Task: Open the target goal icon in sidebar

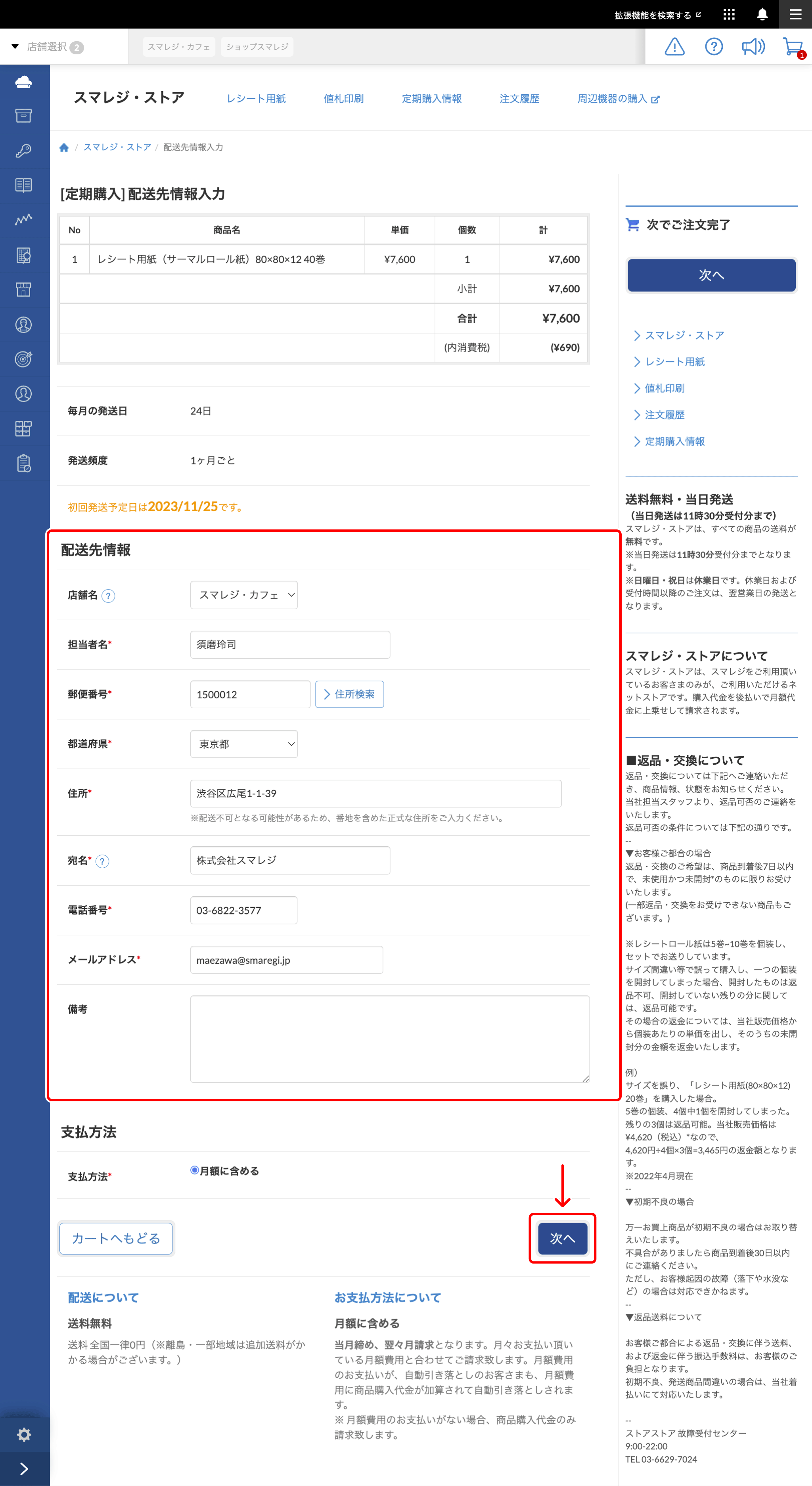Action: pyautogui.click(x=24, y=359)
